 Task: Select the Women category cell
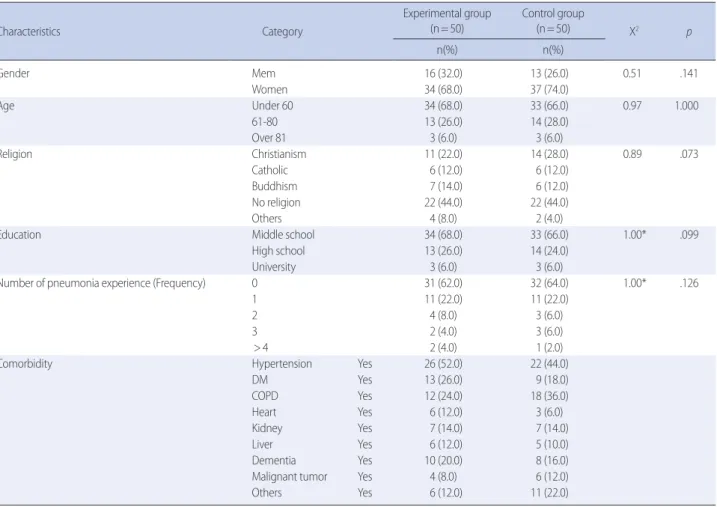pos(269,89)
